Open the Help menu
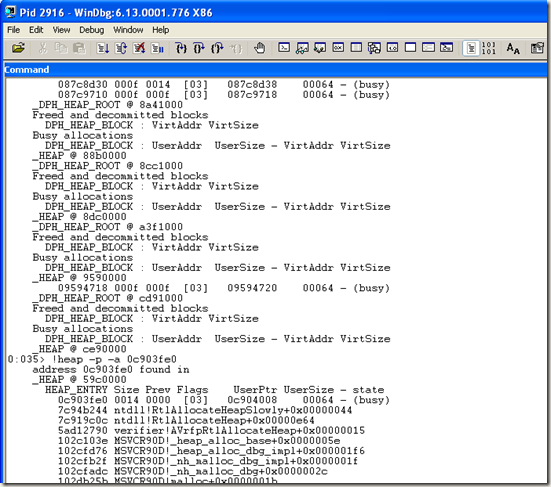 coord(161,30)
